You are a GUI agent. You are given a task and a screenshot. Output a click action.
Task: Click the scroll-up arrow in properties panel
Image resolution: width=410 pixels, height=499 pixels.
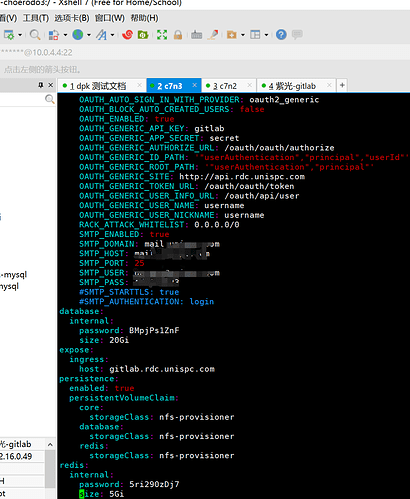point(50,445)
